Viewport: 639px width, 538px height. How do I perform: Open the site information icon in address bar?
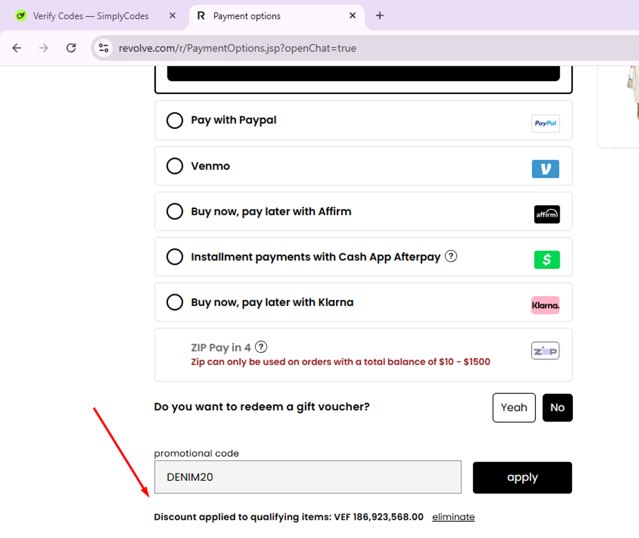coord(104,48)
